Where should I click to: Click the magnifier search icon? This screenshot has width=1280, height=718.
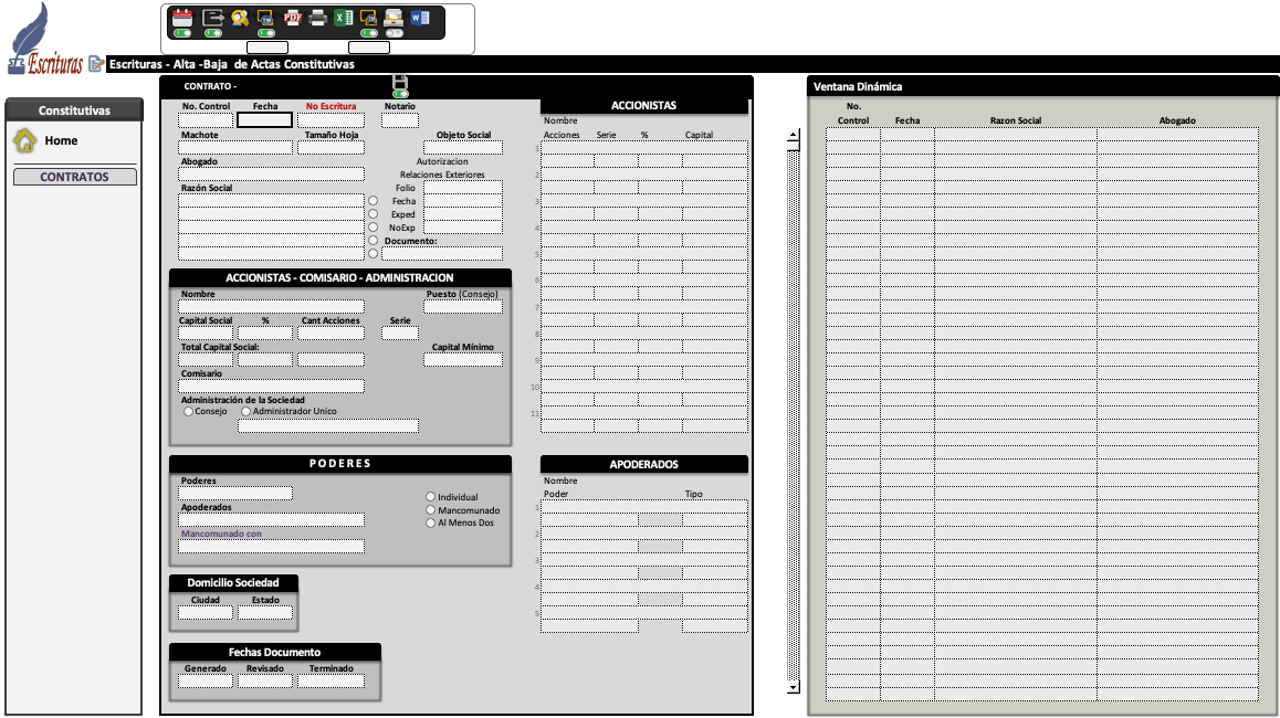(x=240, y=17)
